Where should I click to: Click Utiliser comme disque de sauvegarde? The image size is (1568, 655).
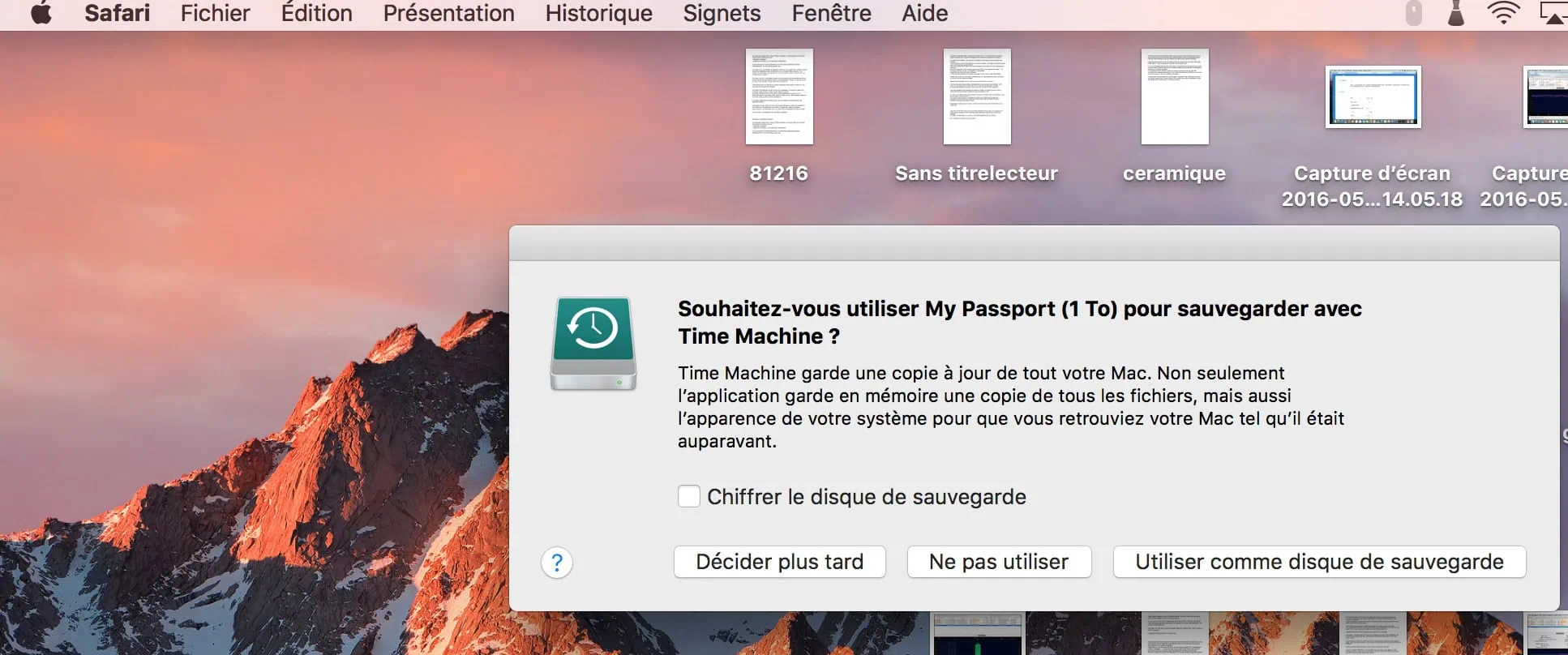click(1319, 562)
